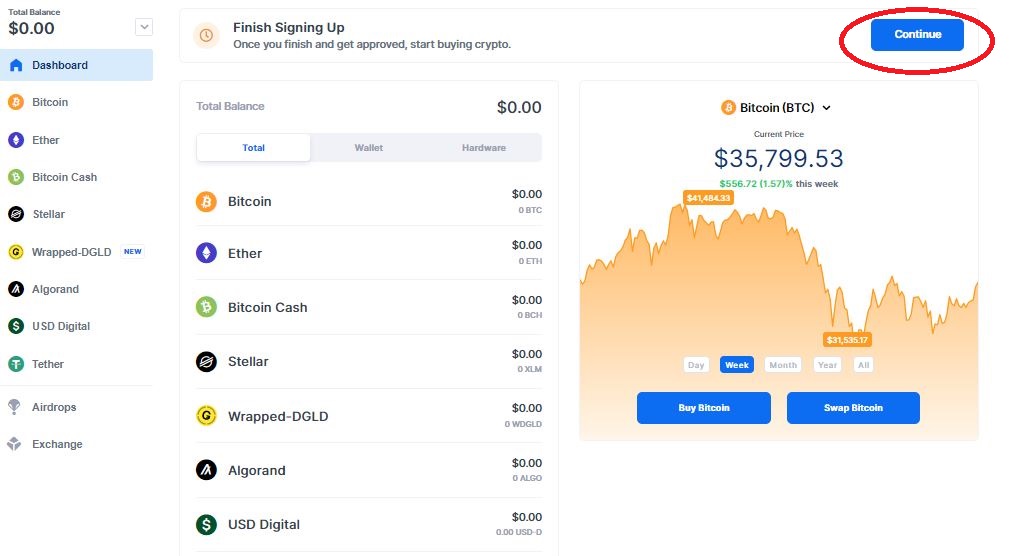Viewport: 1017px width, 556px height.
Task: Click the Bitcoin icon in the sidebar
Action: tap(16, 102)
